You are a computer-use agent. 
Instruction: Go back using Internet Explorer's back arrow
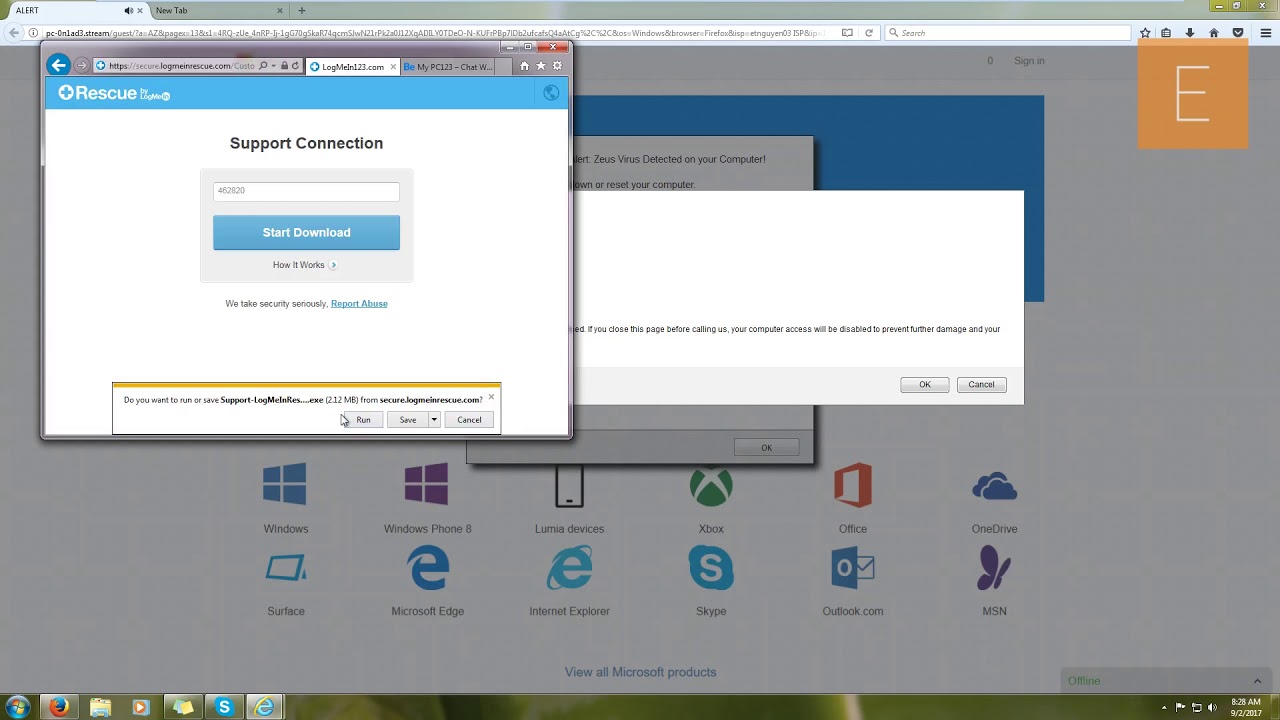point(58,66)
